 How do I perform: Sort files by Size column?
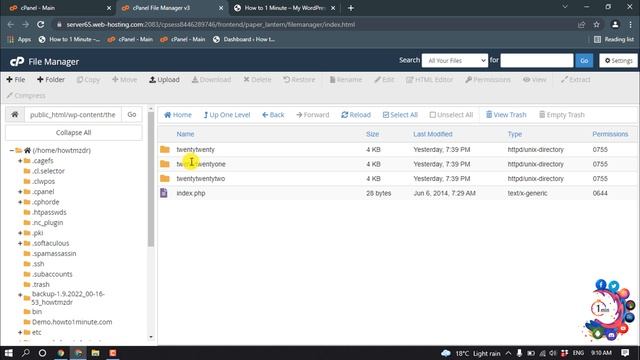click(372, 134)
